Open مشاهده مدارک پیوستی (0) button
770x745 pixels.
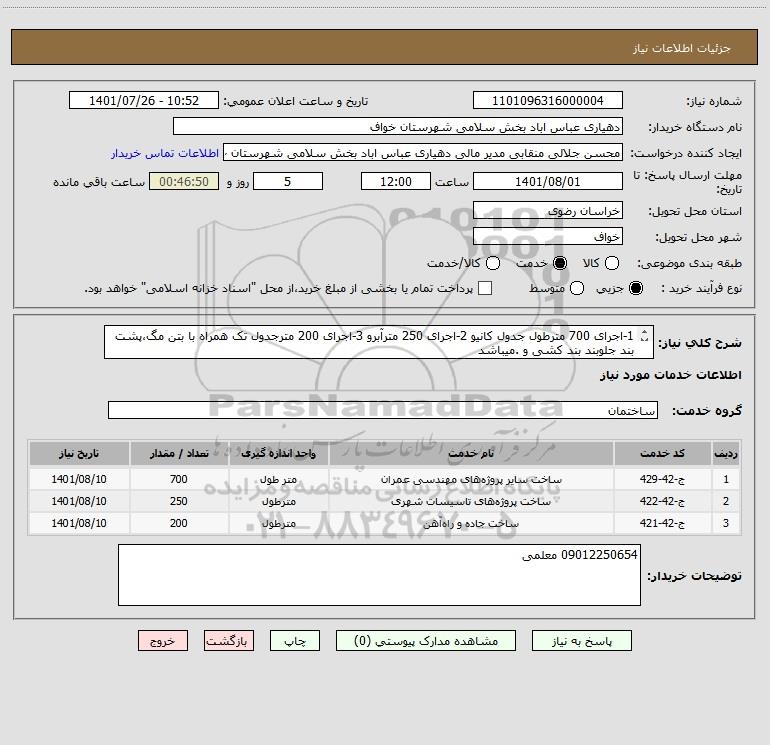426,641
